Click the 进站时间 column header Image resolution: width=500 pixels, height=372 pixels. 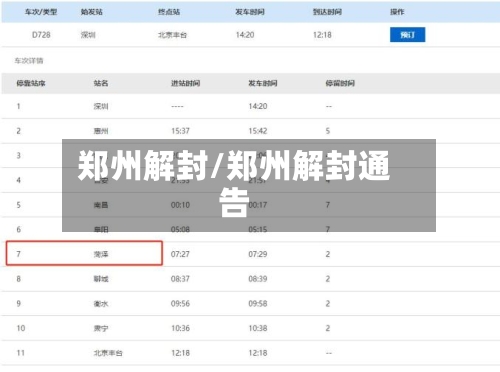(x=185, y=83)
